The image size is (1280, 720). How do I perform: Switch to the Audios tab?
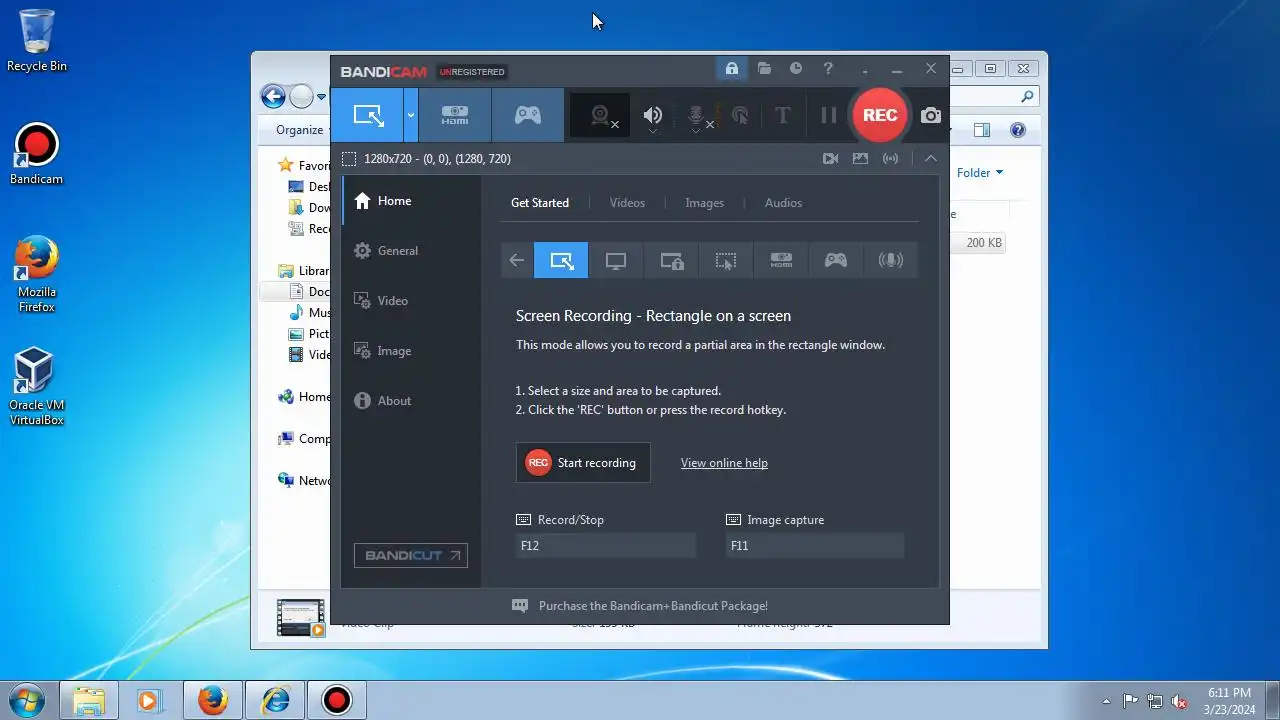[783, 203]
